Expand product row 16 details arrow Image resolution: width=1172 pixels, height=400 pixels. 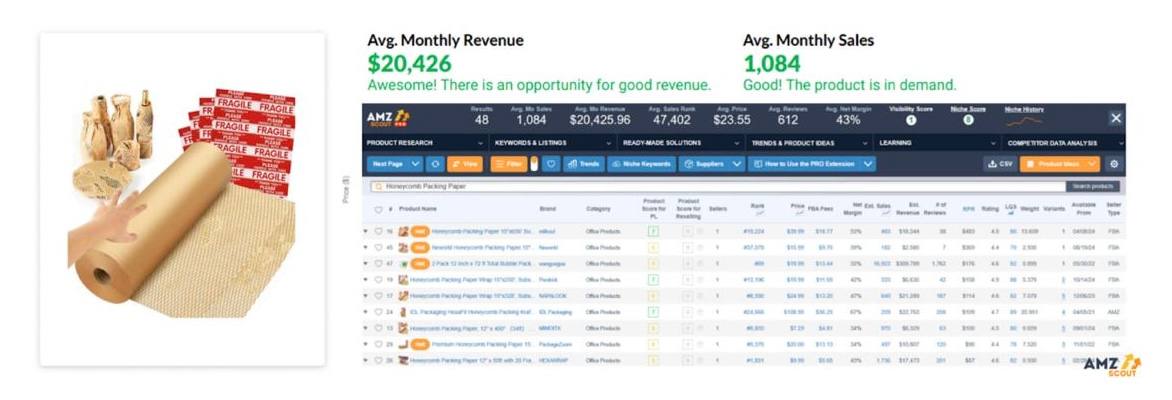click(366, 231)
